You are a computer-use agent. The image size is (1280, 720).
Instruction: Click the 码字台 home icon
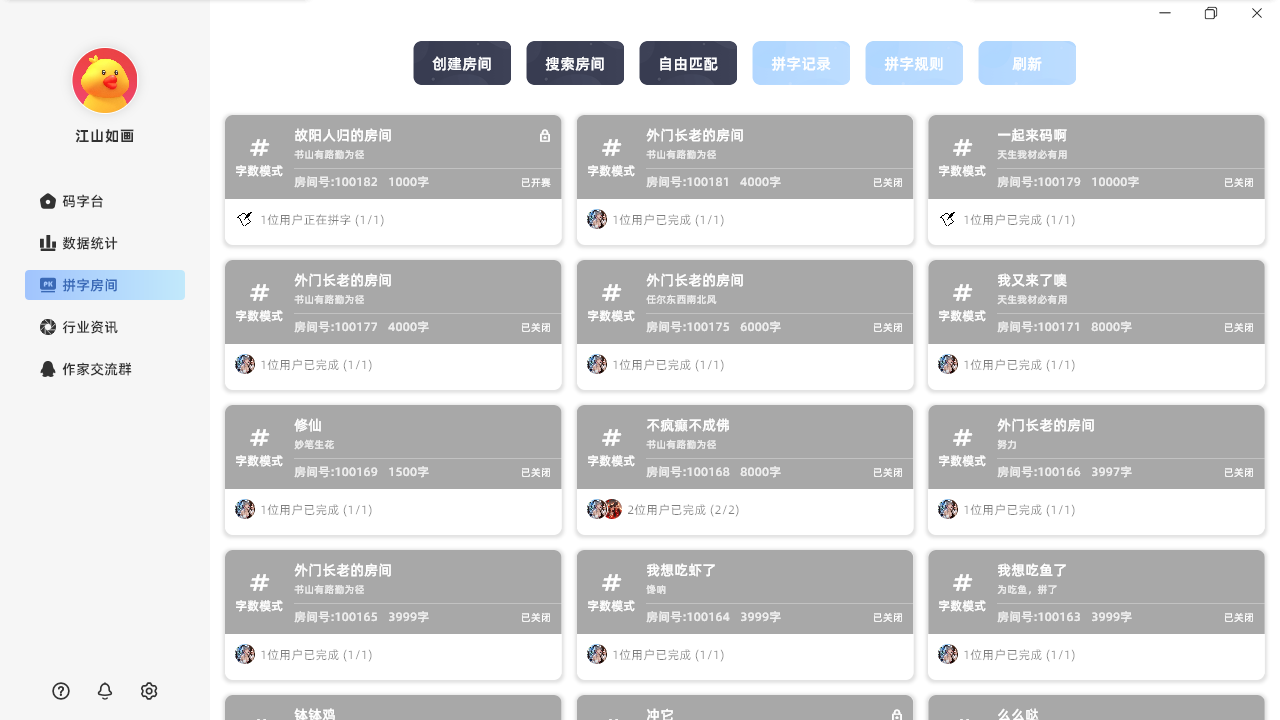click(x=47, y=201)
